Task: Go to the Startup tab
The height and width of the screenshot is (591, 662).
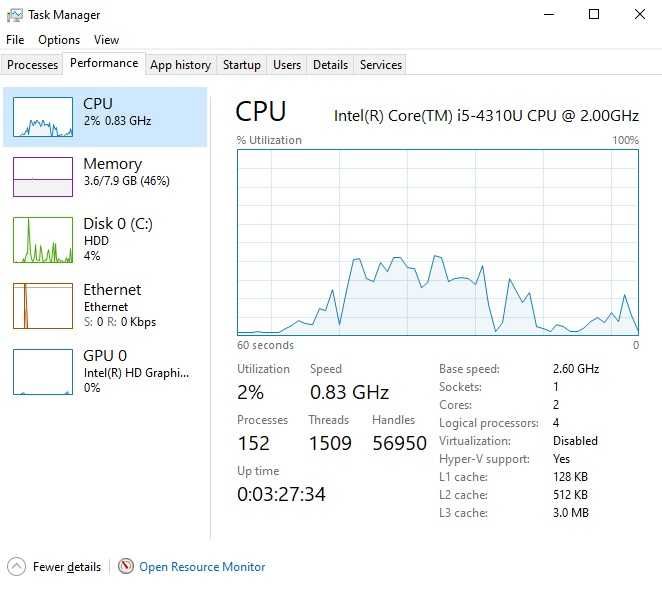Action: [241, 65]
